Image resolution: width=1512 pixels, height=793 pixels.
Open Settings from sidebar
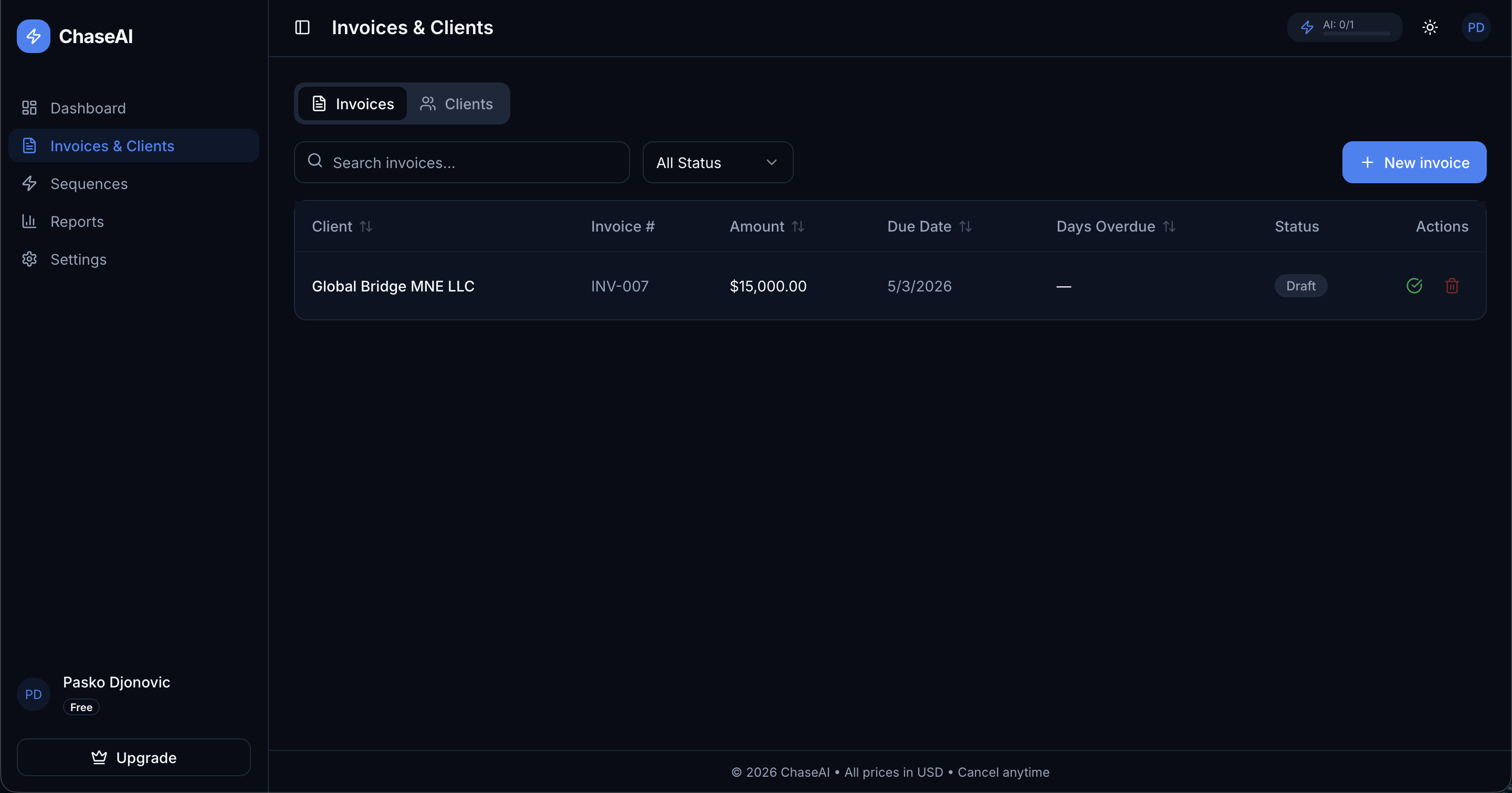134,259
